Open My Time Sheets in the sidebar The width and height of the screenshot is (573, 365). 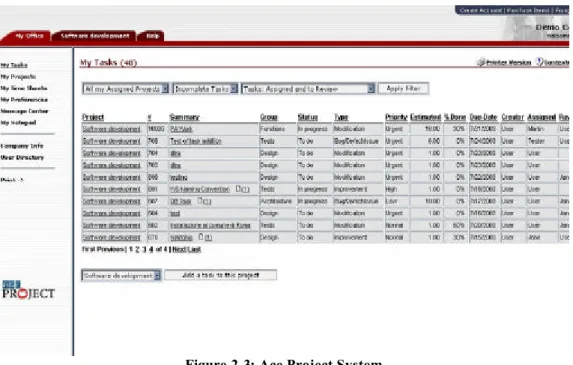(x=24, y=88)
